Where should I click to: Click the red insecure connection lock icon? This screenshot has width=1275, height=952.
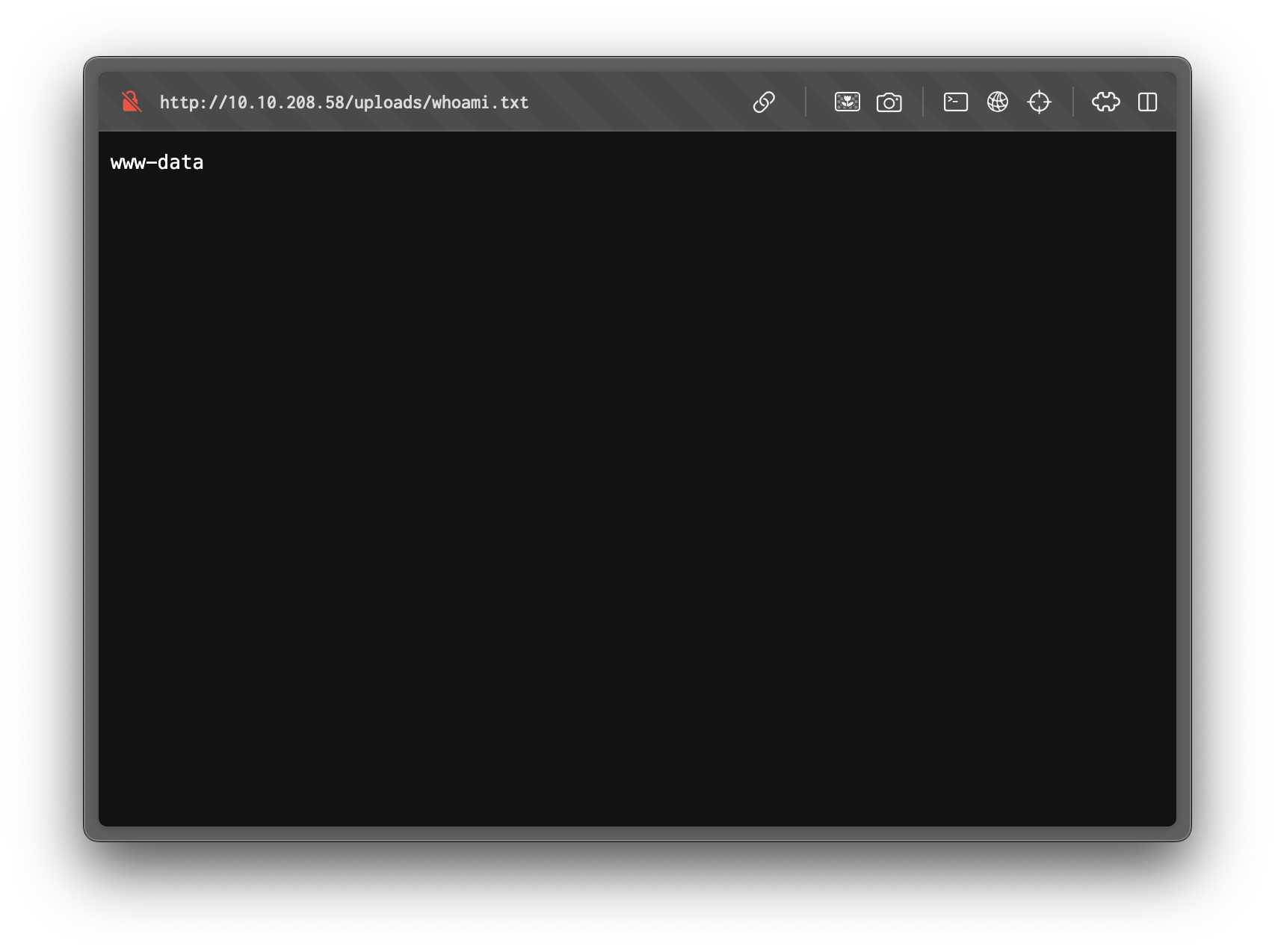click(132, 102)
